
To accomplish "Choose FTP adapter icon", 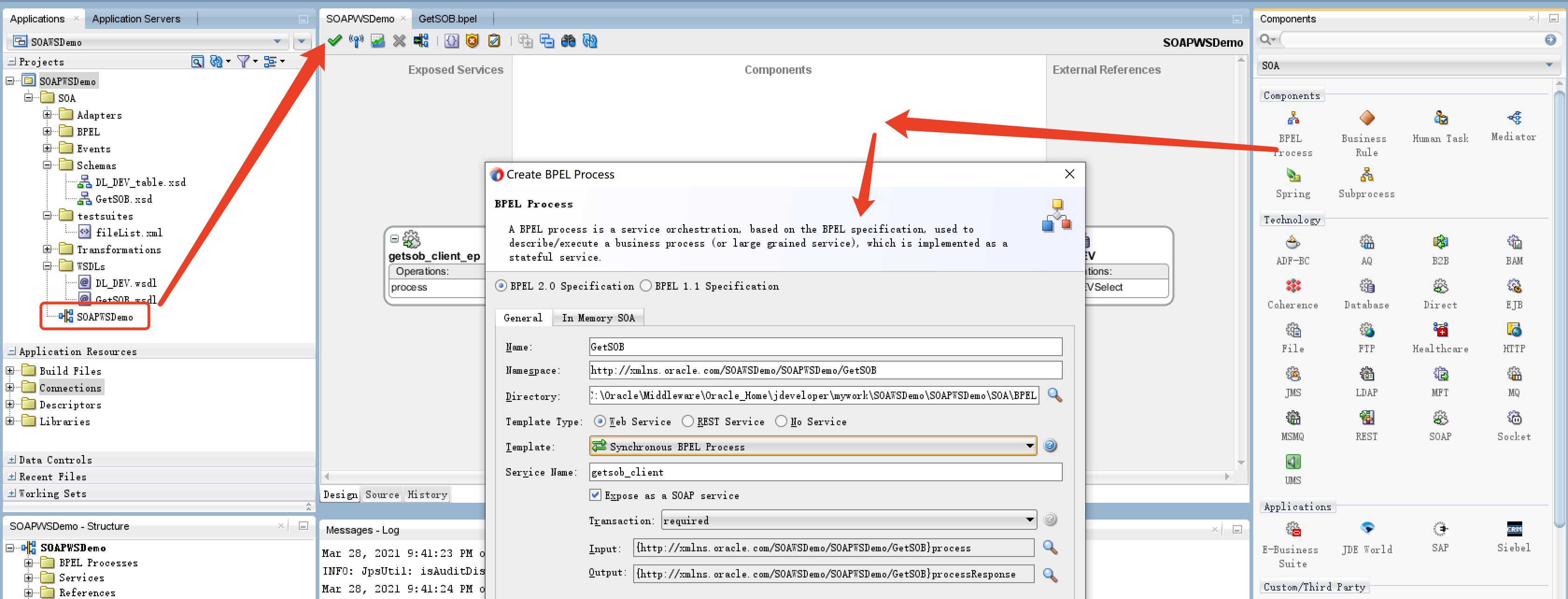I will (x=1367, y=330).
